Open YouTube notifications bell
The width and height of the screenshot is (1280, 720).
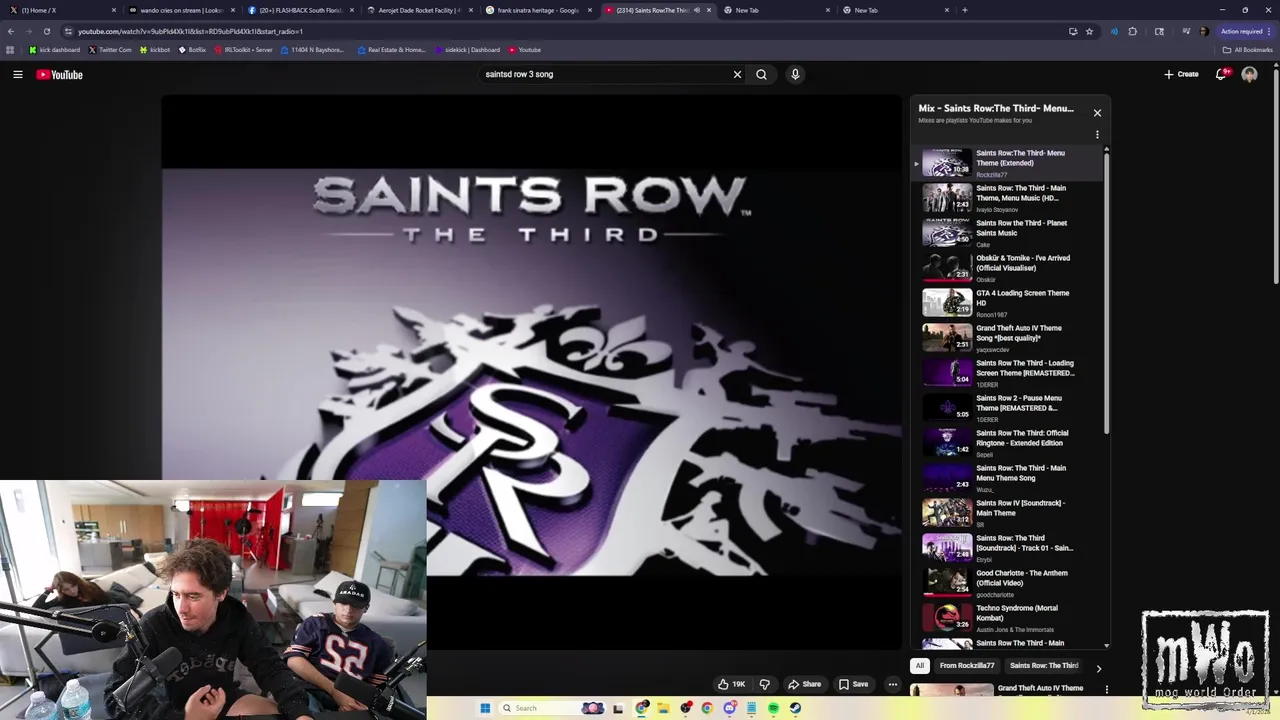click(1222, 74)
